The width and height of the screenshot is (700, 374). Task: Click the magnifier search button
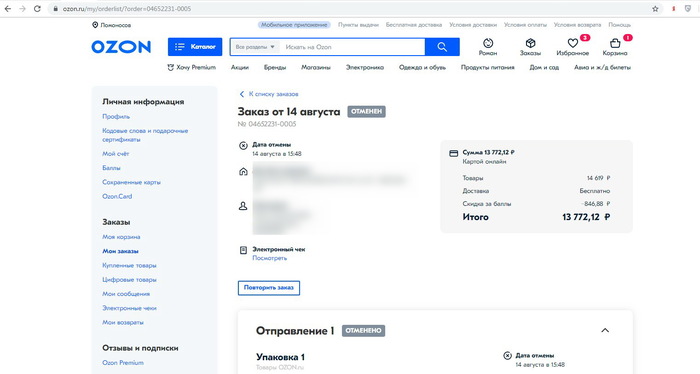pyautogui.click(x=442, y=47)
